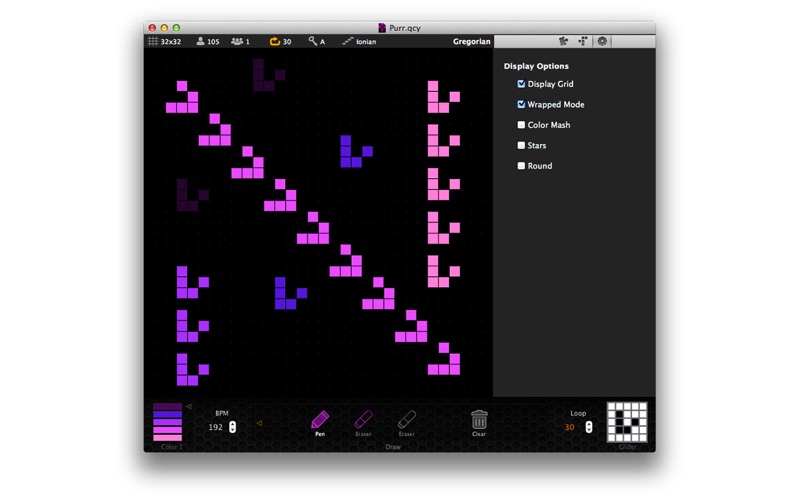The width and height of the screenshot is (800, 500).
Task: Click the orange loop icon in top bar
Action: pos(274,41)
